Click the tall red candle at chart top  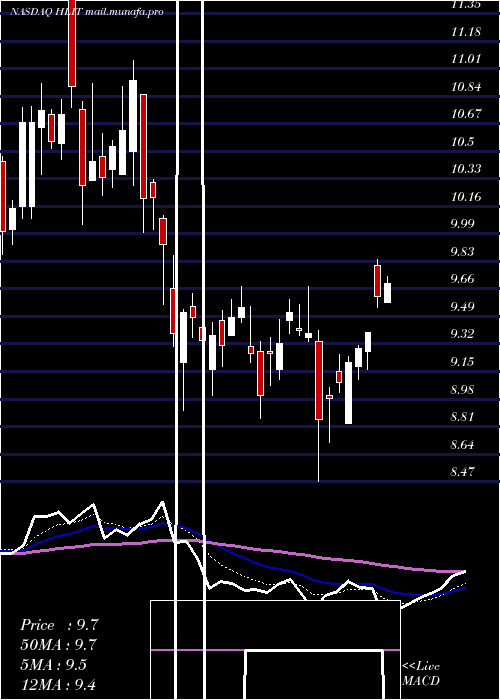[x=72, y=44]
